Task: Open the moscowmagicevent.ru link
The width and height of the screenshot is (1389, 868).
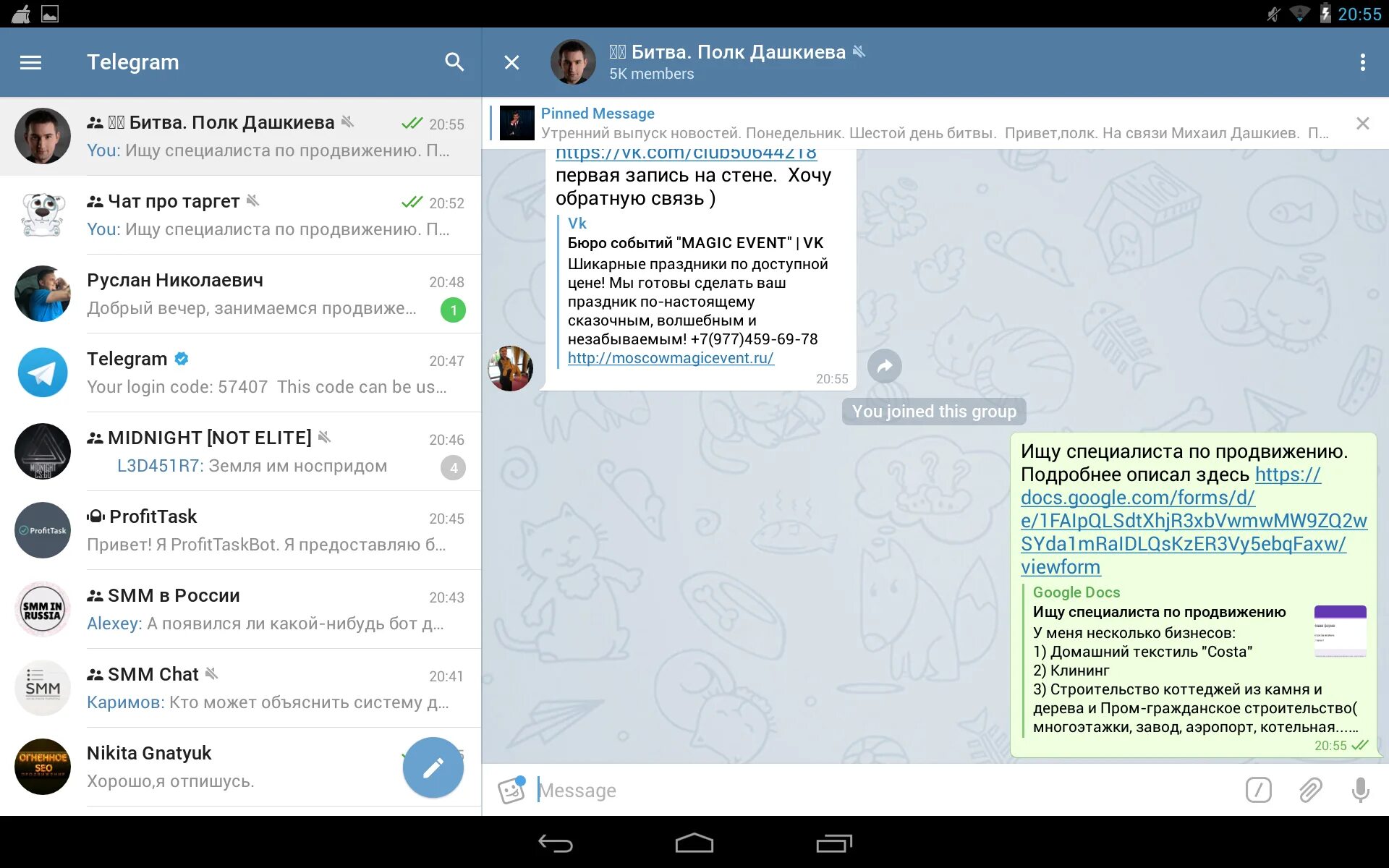Action: 670,358
